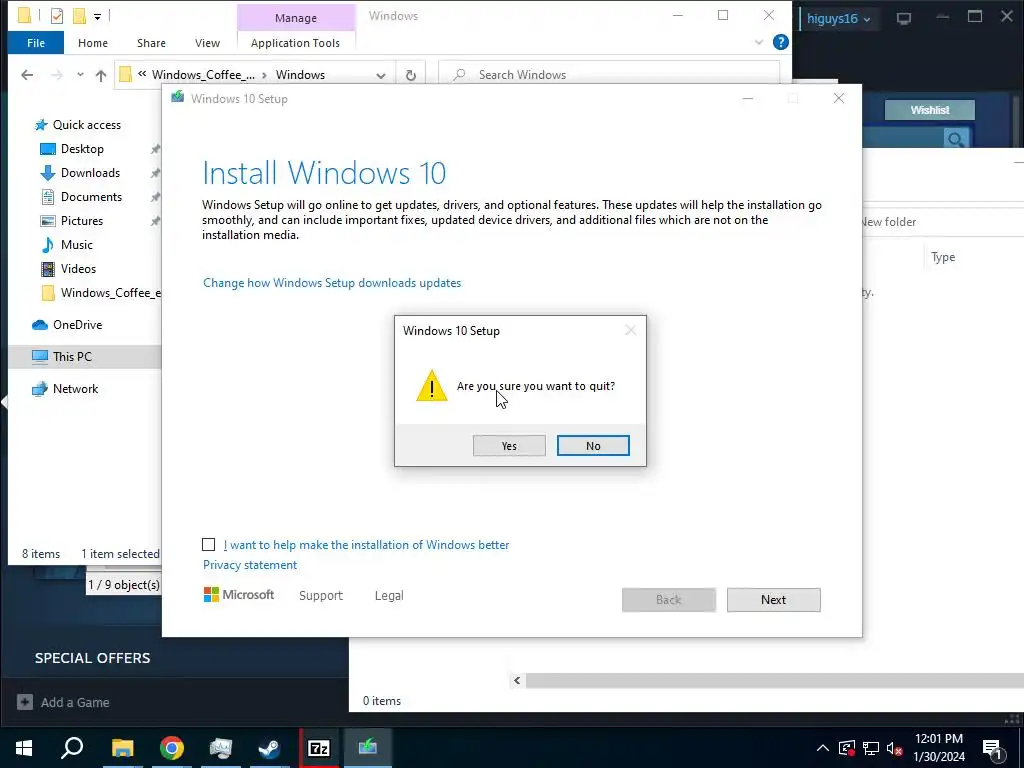Open Change how Windows Setup downloads updates

(332, 283)
